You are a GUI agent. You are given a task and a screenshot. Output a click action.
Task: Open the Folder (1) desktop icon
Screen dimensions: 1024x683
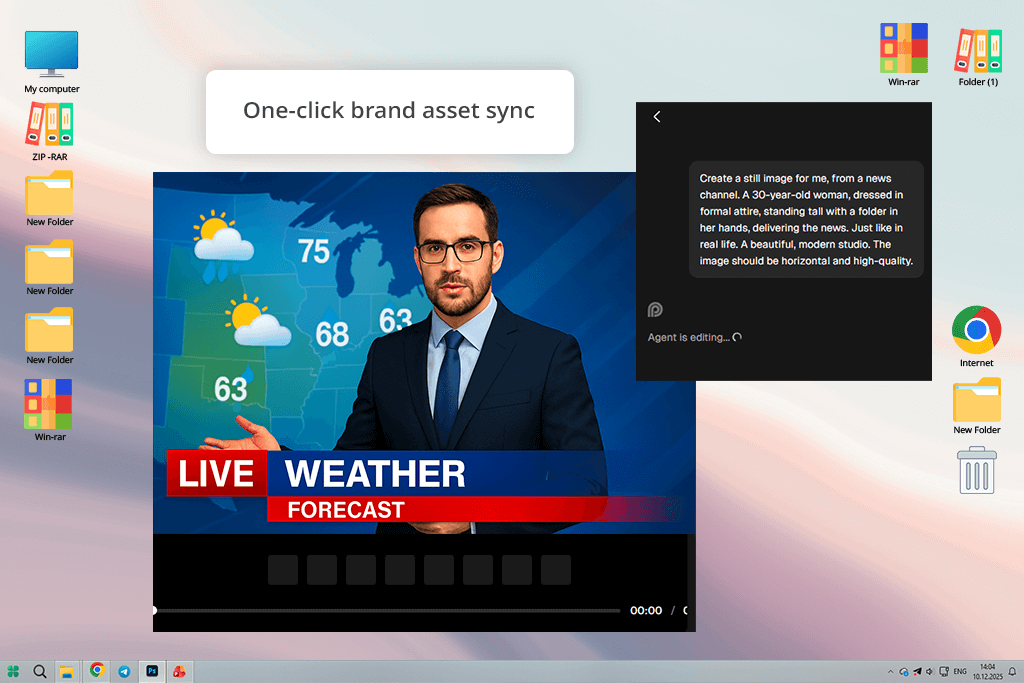(x=978, y=57)
